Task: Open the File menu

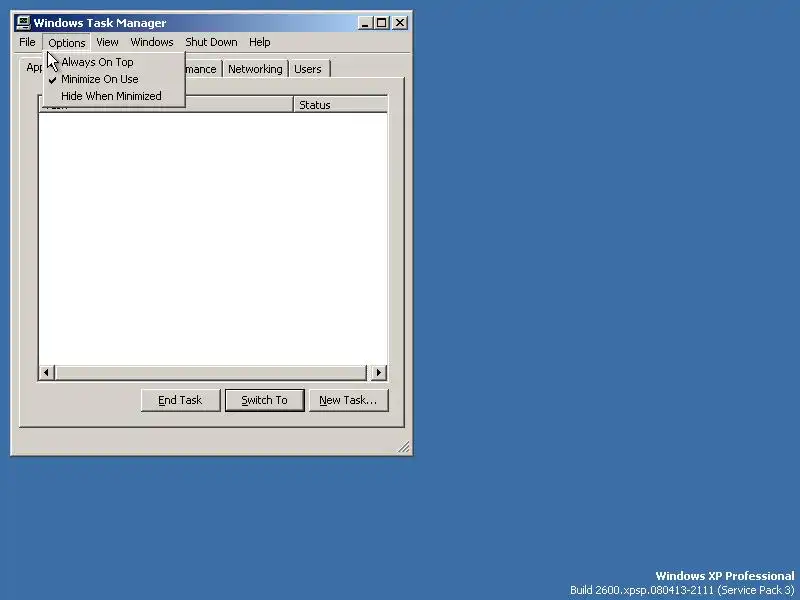Action: [x=27, y=42]
